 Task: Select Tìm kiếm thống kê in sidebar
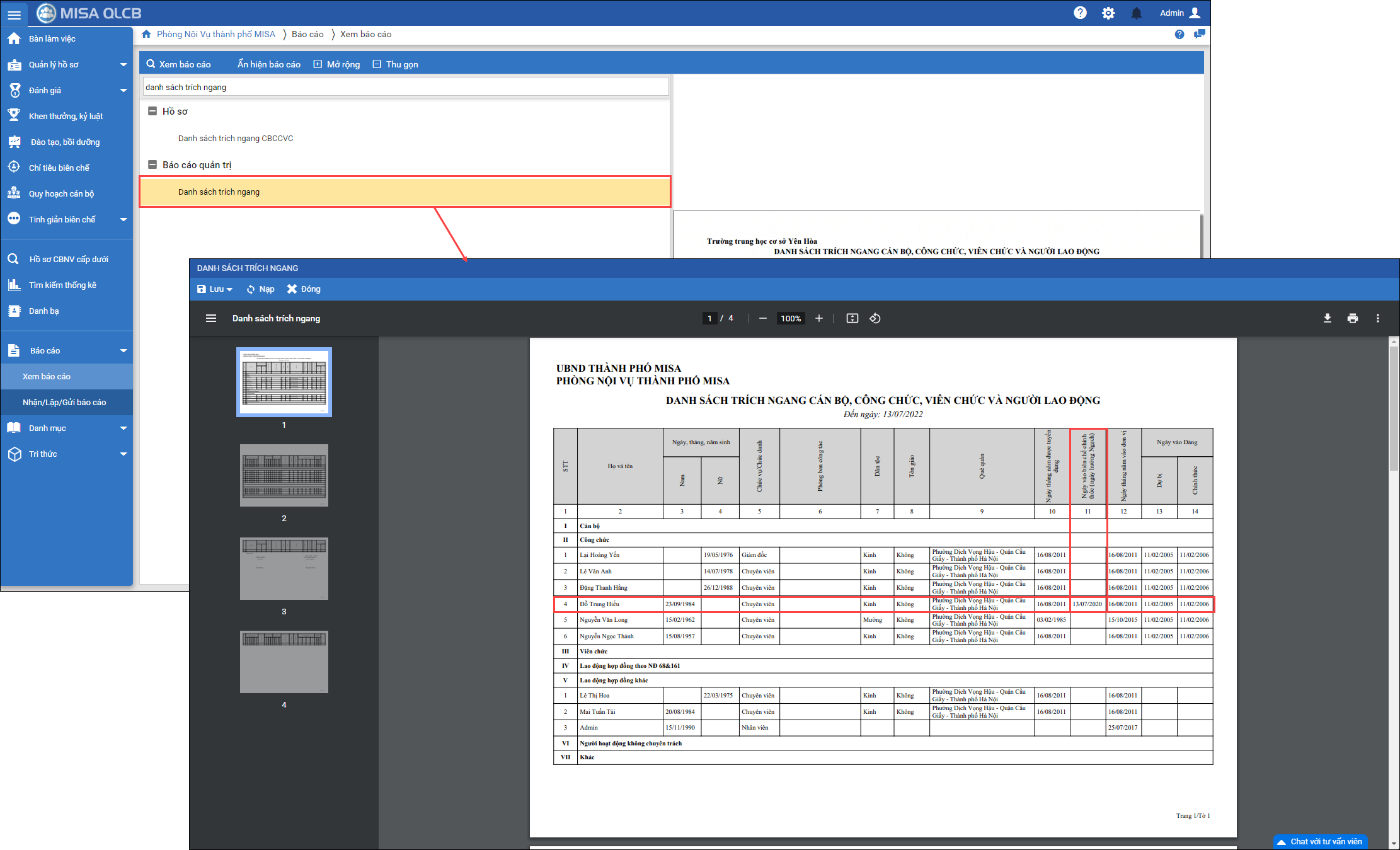(x=62, y=285)
